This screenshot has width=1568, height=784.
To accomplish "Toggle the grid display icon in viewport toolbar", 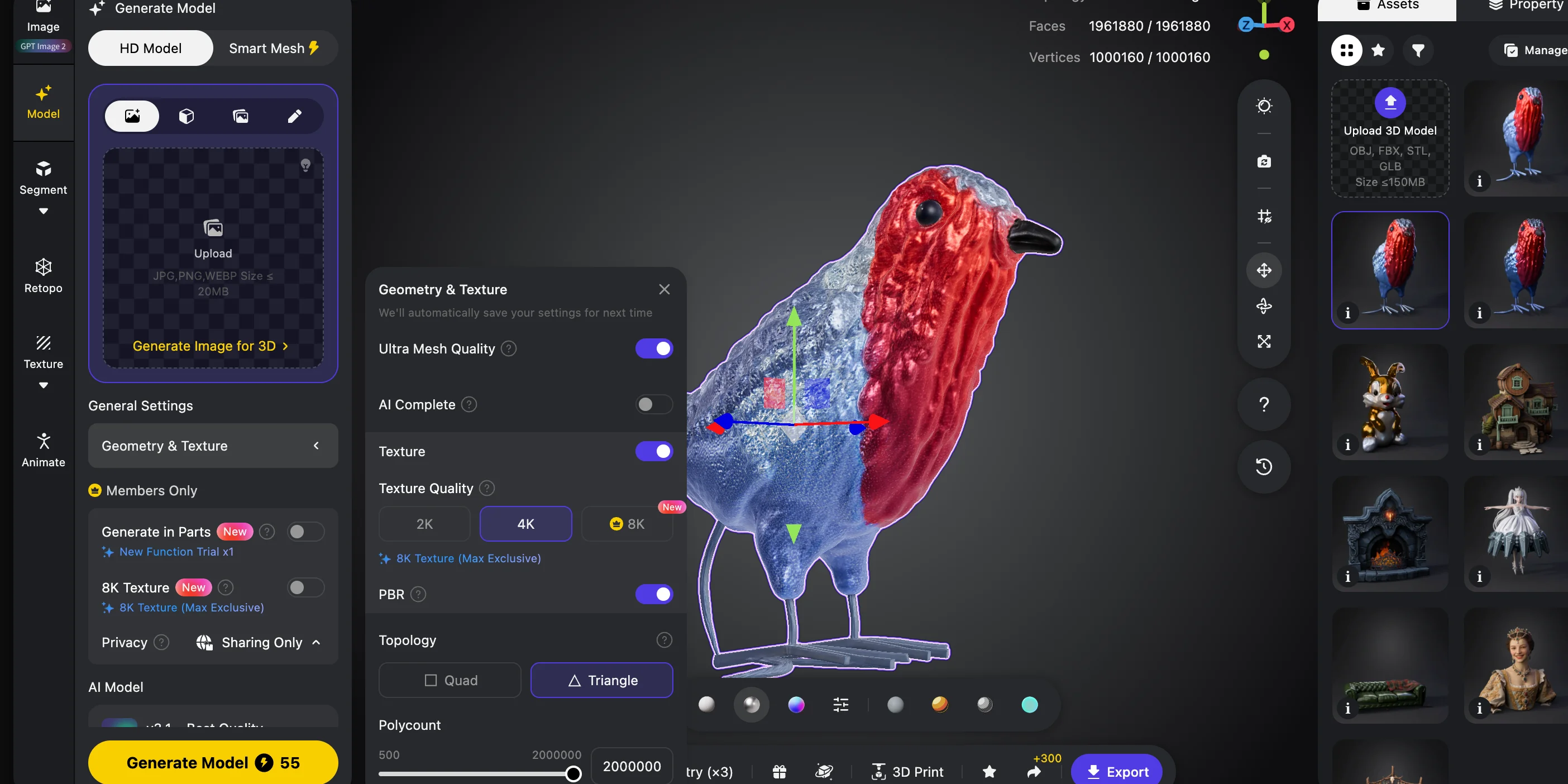I will pyautogui.click(x=1264, y=216).
